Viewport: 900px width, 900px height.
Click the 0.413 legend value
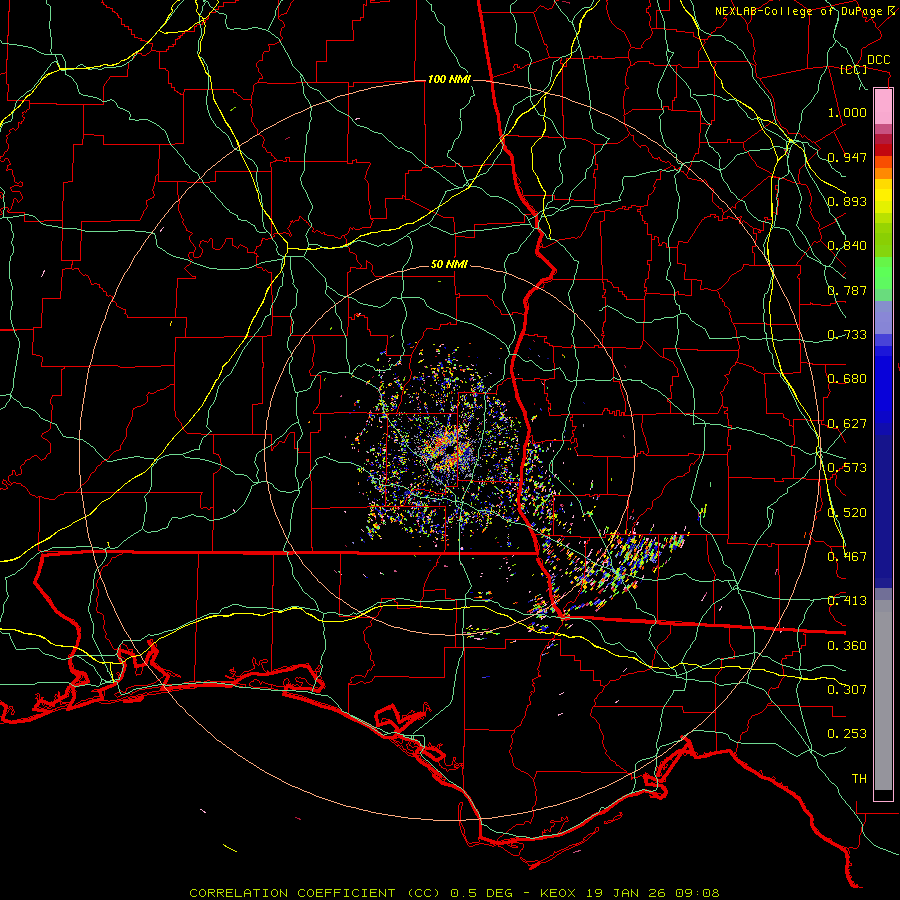(x=847, y=601)
